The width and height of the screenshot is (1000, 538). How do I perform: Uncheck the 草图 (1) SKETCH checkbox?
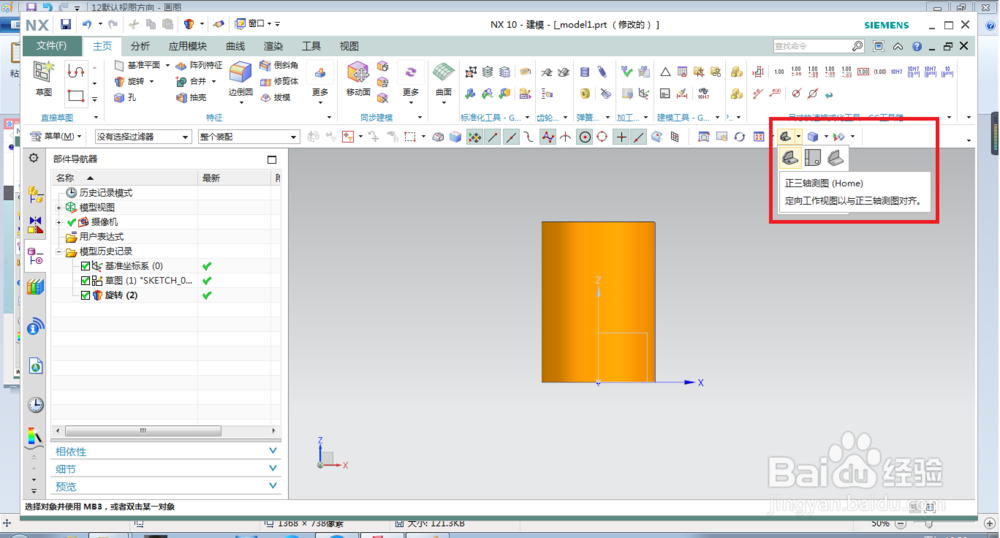tap(85, 280)
